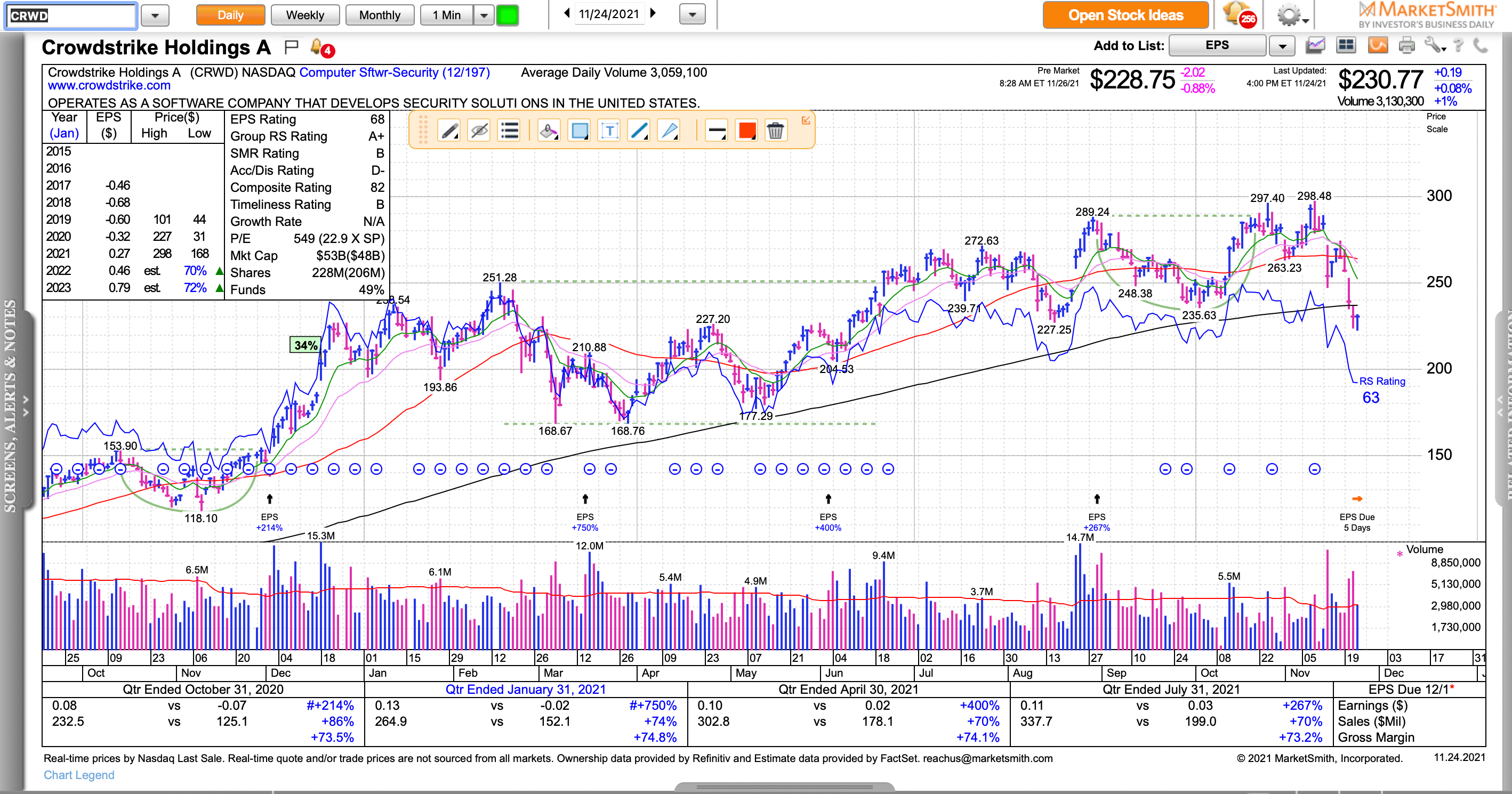Open the Chart Legend link
Screen dimensions: 1512x794
point(79,775)
